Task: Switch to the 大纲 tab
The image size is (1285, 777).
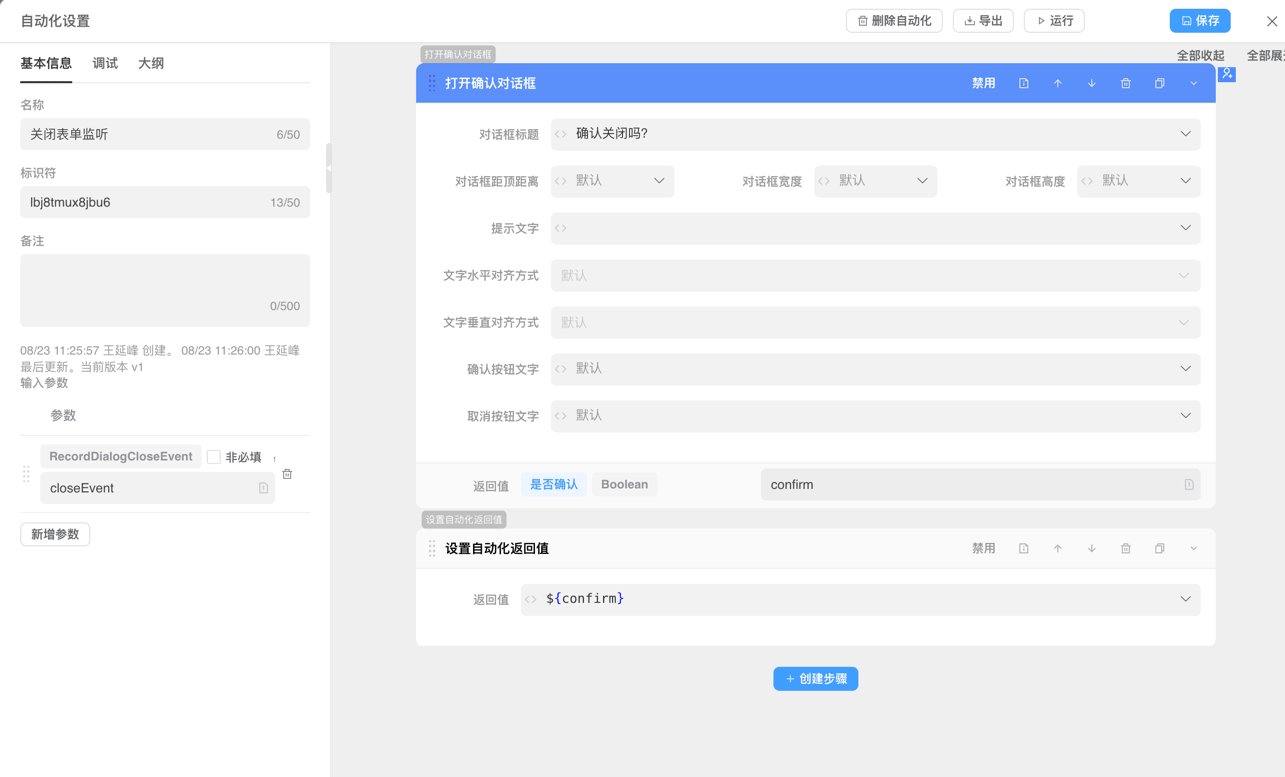Action: (151, 62)
